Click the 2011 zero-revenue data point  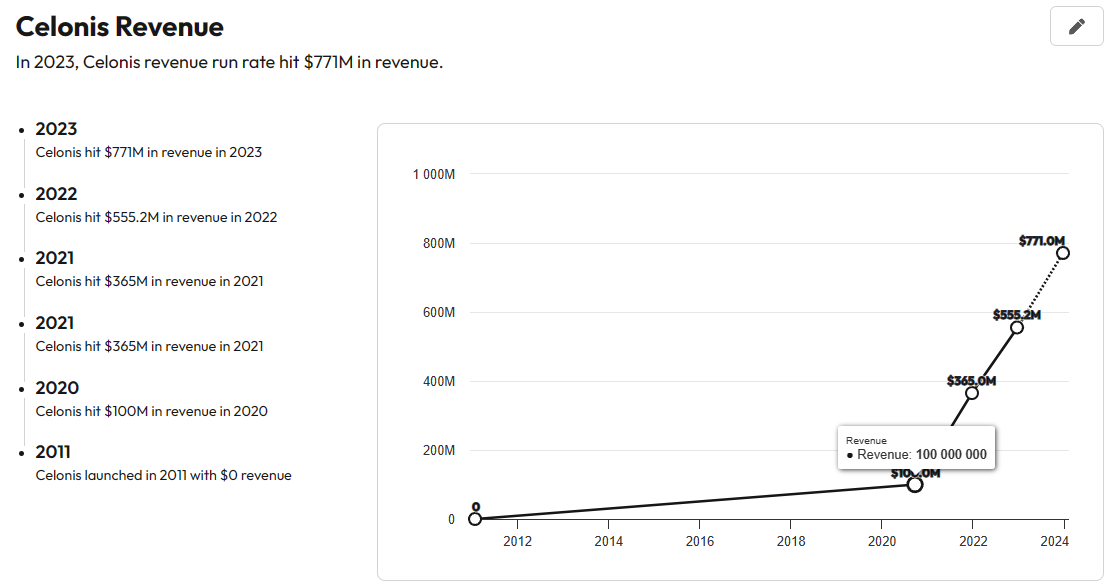(x=475, y=519)
